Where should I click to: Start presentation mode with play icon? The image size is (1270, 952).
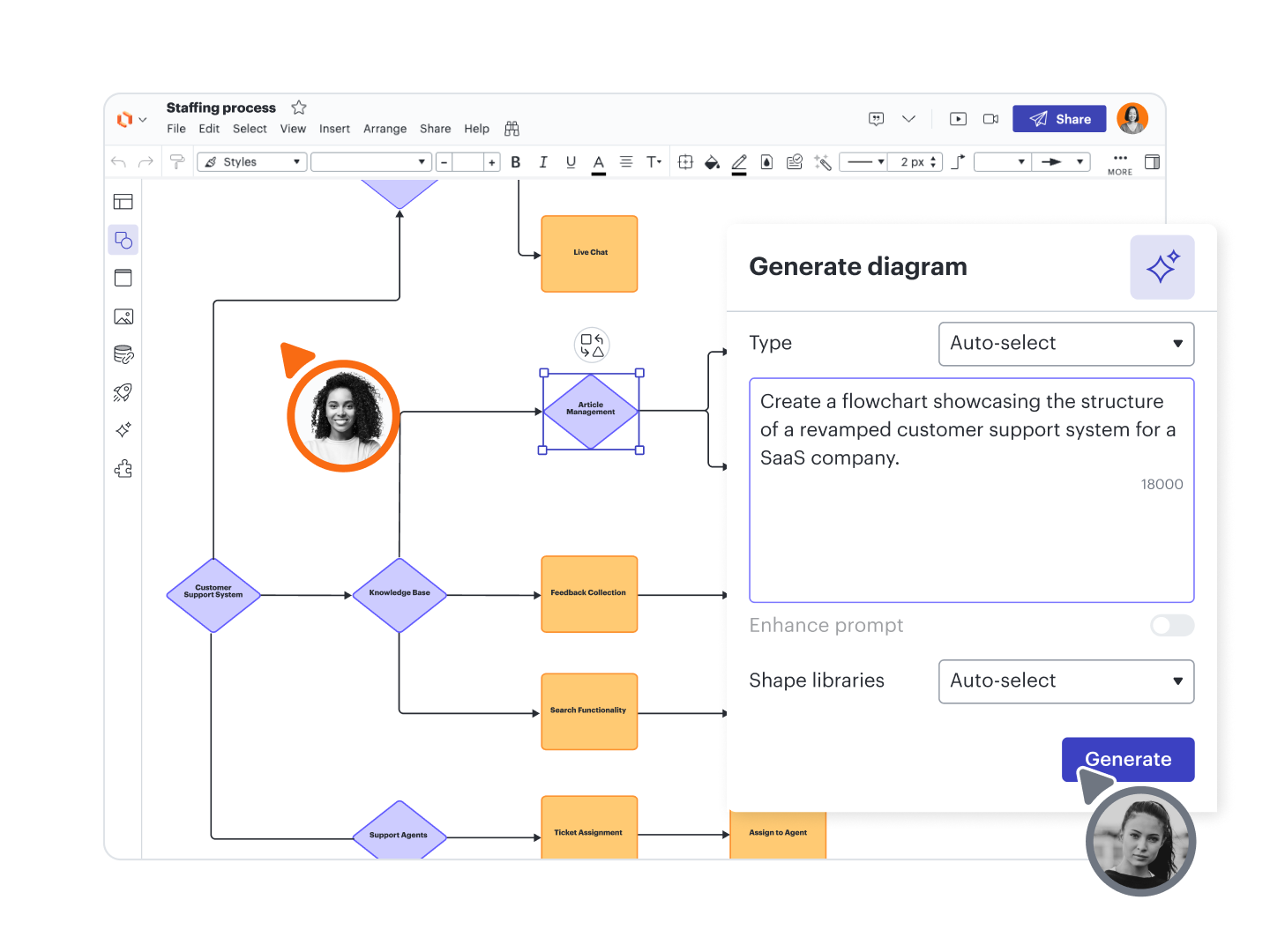pyautogui.click(x=958, y=119)
